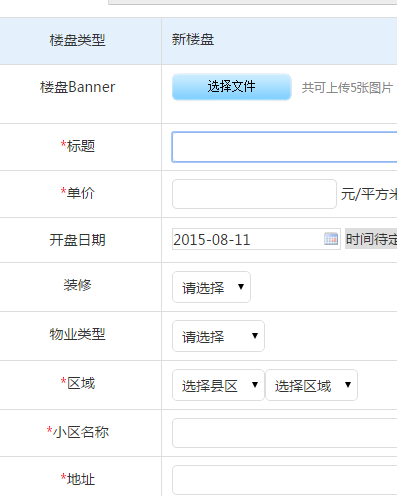Open the 选择县区 dropdown
This screenshot has height=496, width=397.
[x=218, y=385]
